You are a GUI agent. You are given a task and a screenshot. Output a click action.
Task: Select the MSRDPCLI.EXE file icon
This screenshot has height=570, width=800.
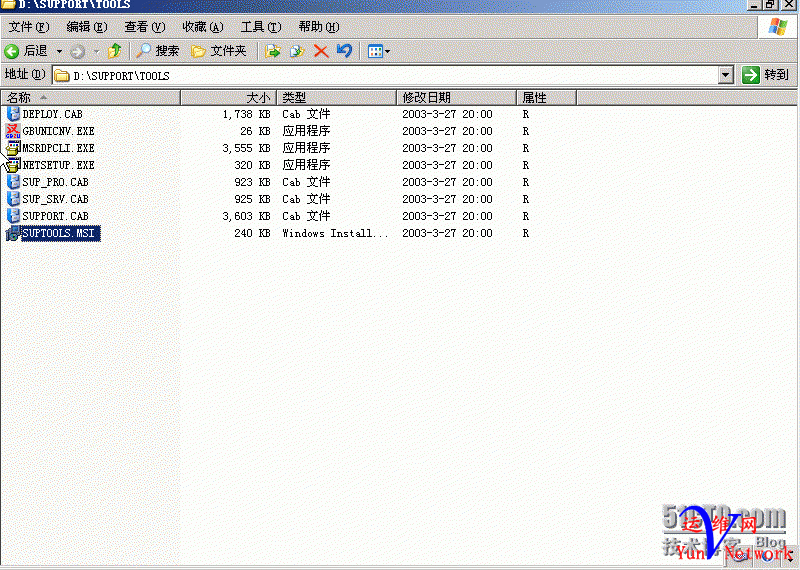(x=13, y=148)
